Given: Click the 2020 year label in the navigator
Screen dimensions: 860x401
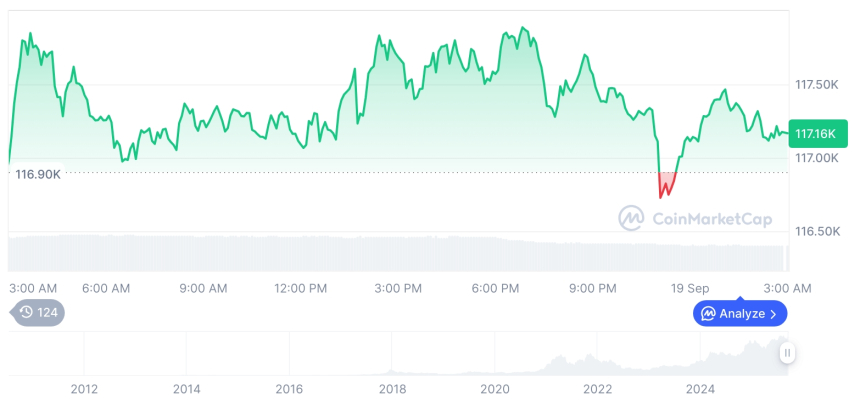Looking at the screenshot, I should pyautogui.click(x=495, y=389).
